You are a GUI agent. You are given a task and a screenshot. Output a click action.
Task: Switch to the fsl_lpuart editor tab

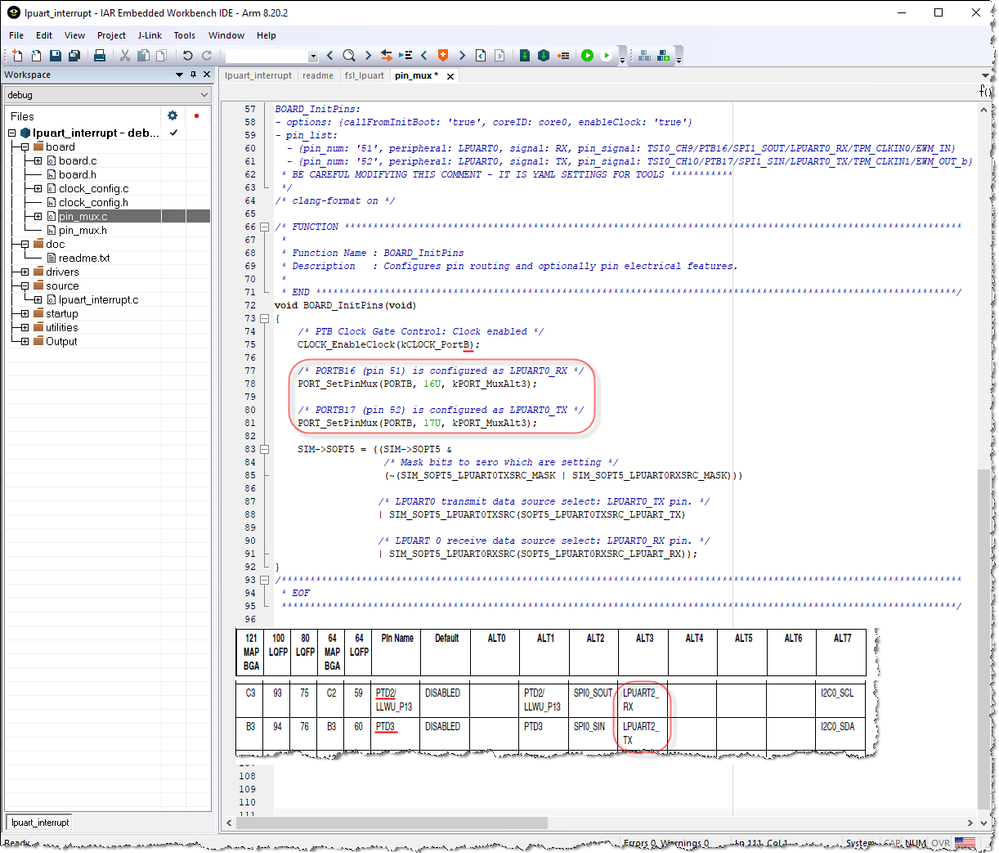[x=364, y=75]
